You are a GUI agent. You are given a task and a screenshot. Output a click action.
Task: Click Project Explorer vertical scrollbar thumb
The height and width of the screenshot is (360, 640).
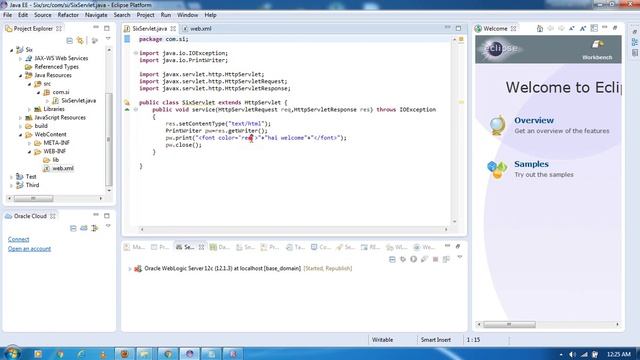(109, 139)
